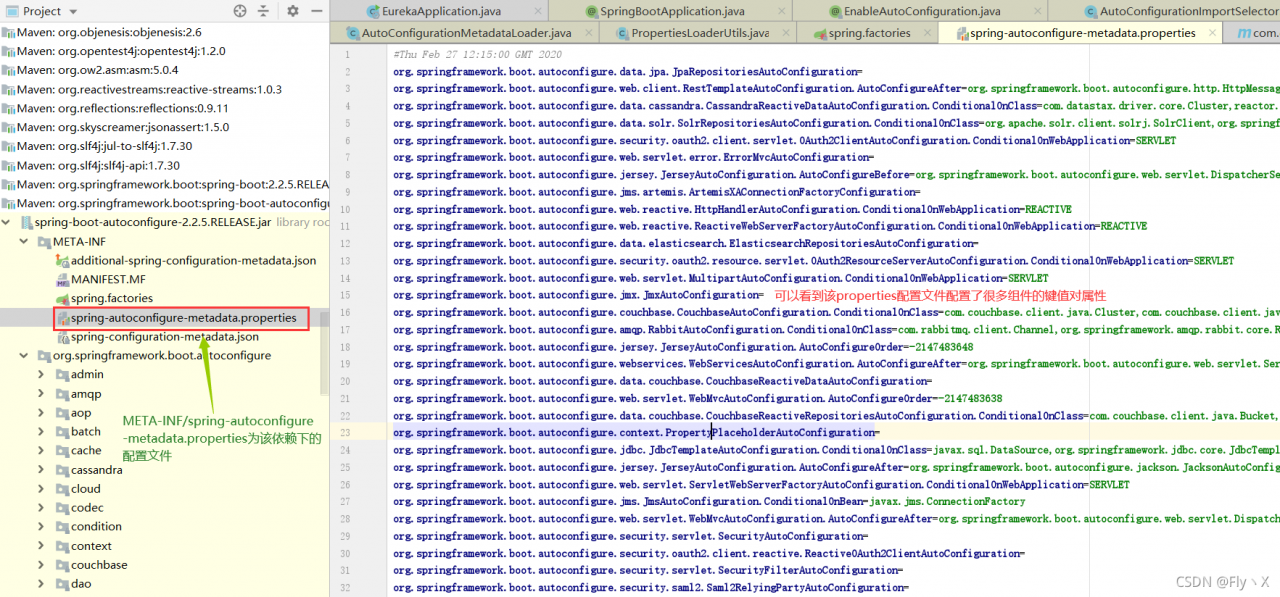Close the EnableAutoConfiguration.java tab

pyautogui.click(x=1039, y=11)
